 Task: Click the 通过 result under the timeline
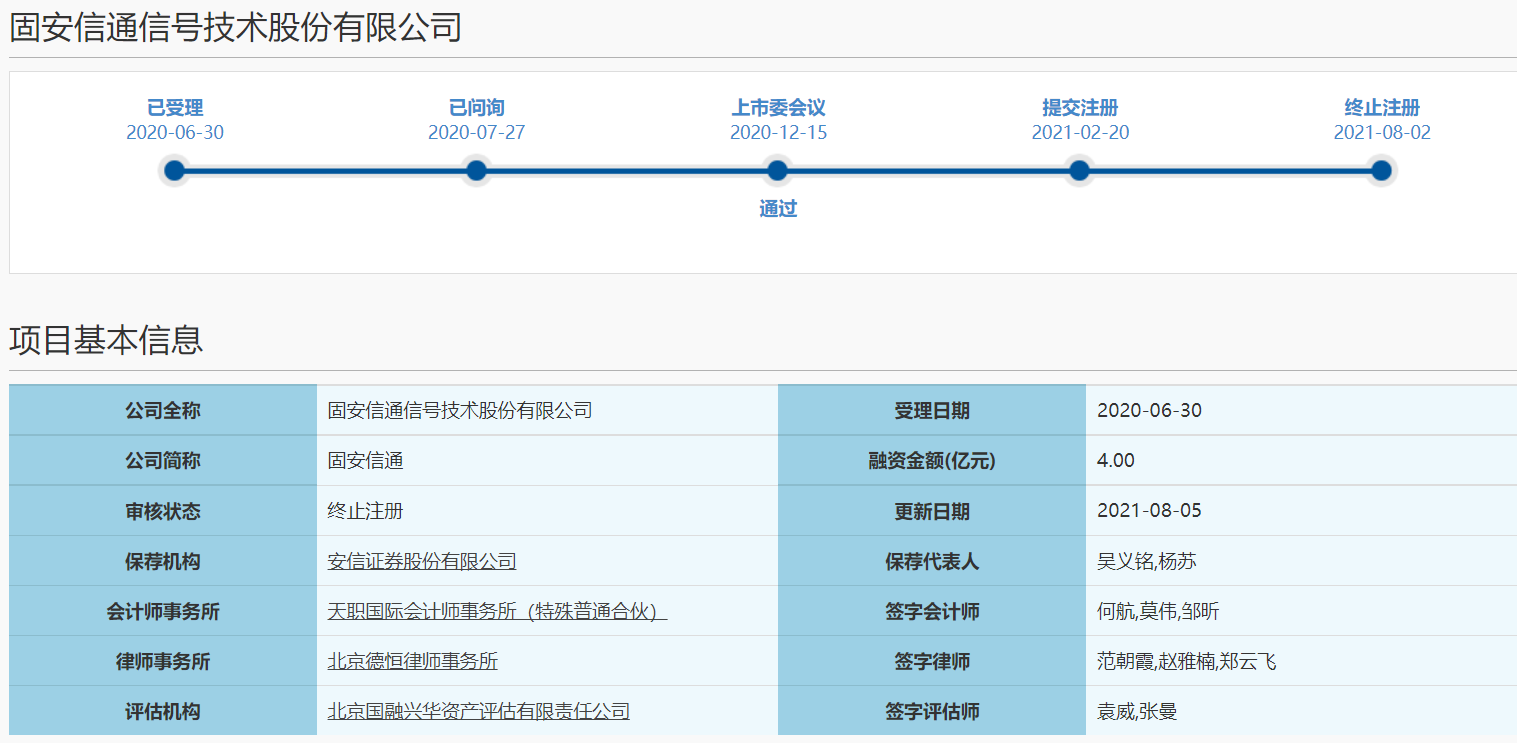point(778,209)
